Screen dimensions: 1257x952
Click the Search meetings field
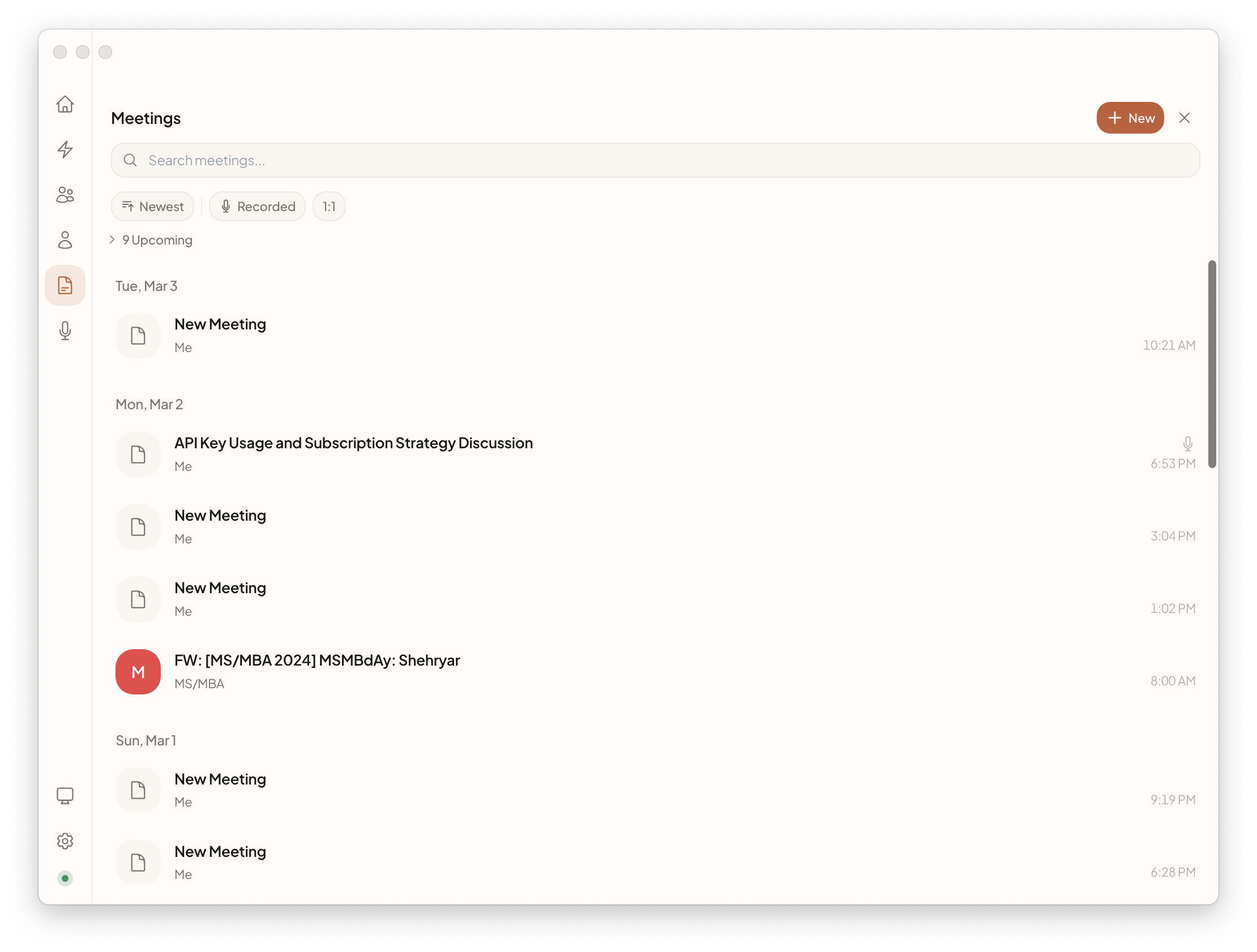pos(655,160)
